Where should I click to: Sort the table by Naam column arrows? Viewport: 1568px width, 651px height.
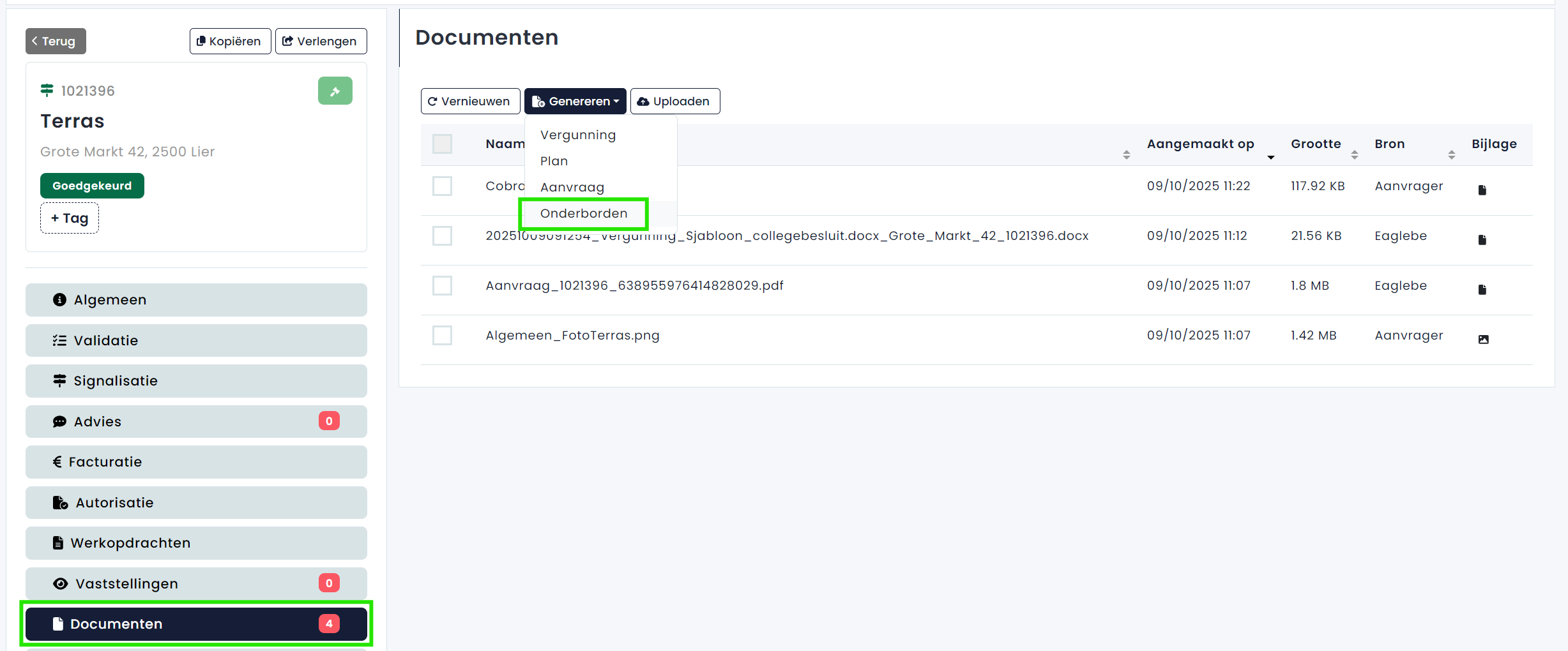(1127, 154)
